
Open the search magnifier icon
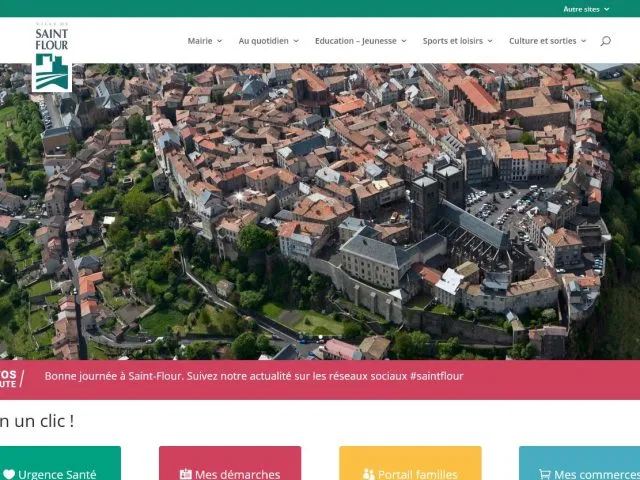[605, 41]
